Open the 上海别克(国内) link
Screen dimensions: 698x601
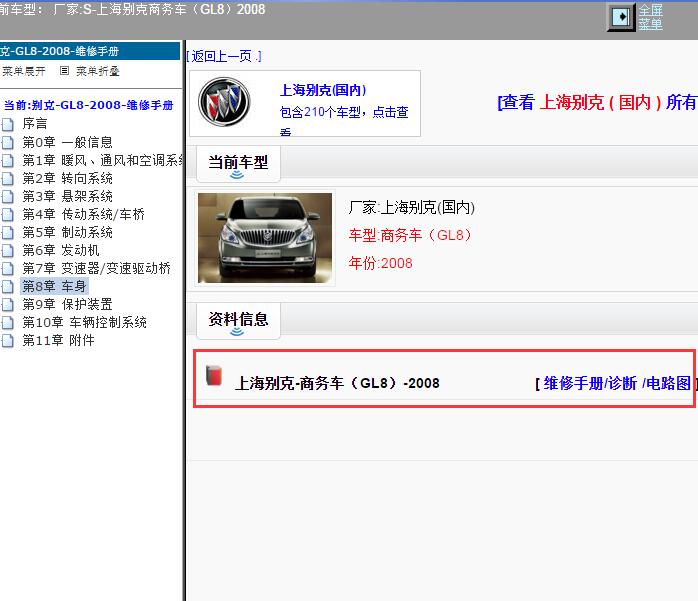pyautogui.click(x=323, y=90)
